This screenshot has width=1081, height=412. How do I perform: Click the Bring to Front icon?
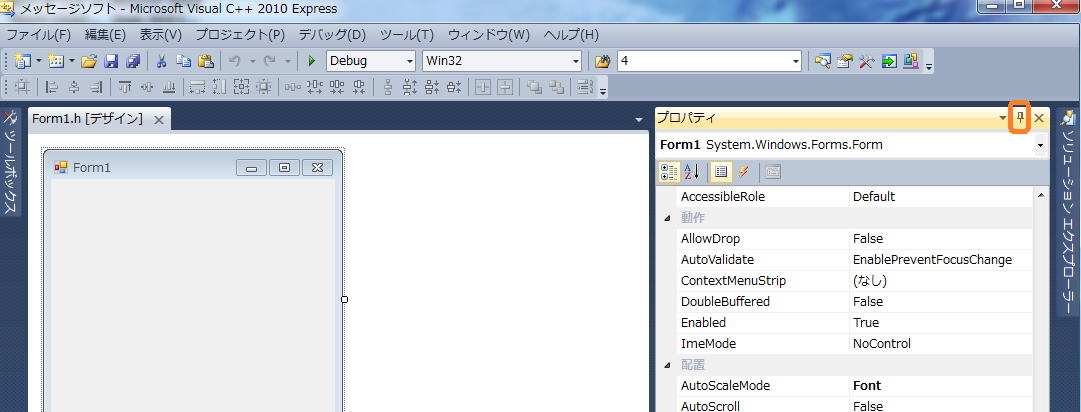[535, 87]
